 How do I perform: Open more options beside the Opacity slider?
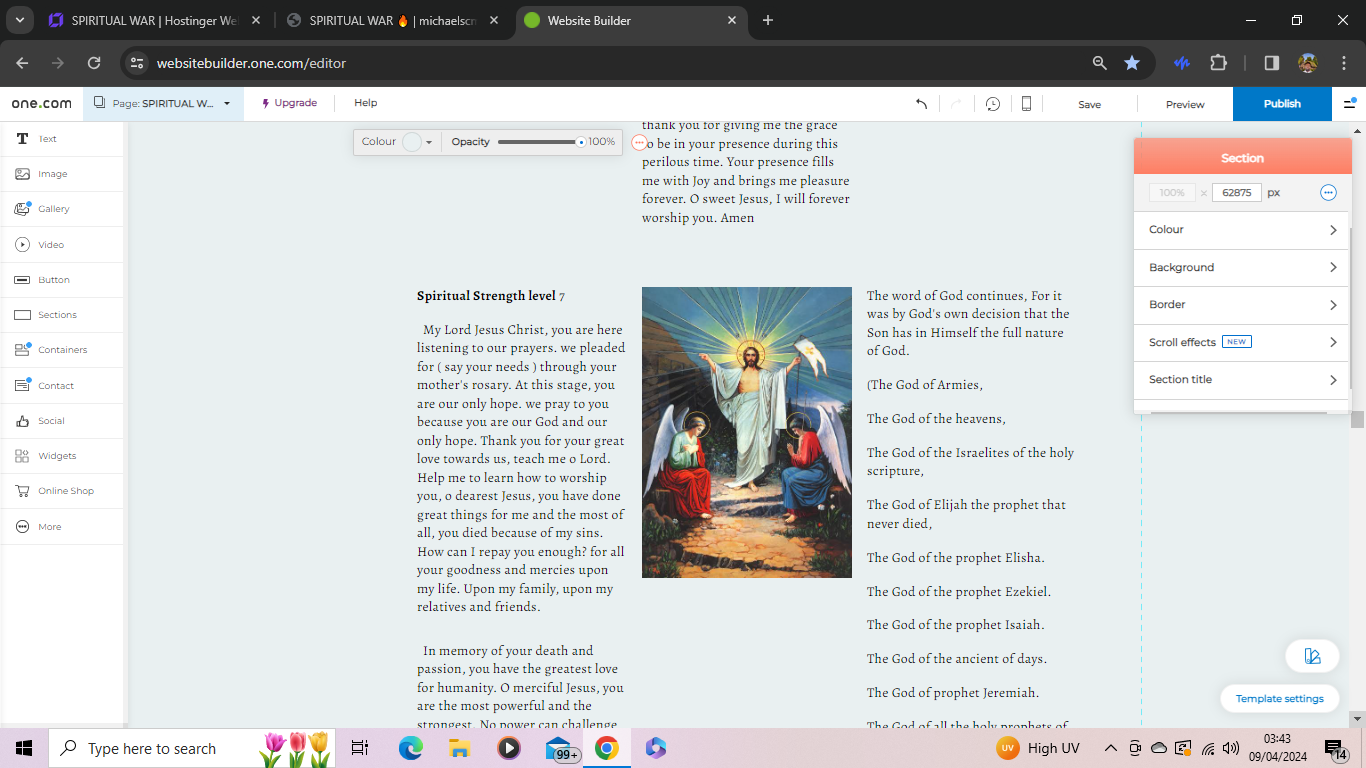[x=640, y=143]
